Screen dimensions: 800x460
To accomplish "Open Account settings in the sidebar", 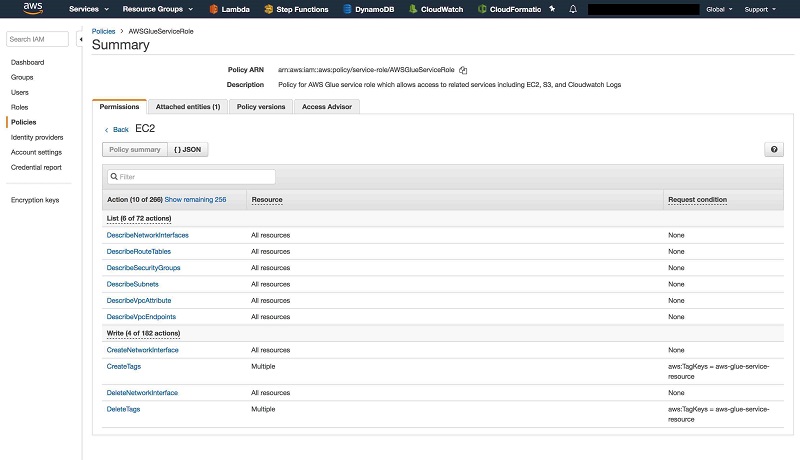I will pos(36,152).
